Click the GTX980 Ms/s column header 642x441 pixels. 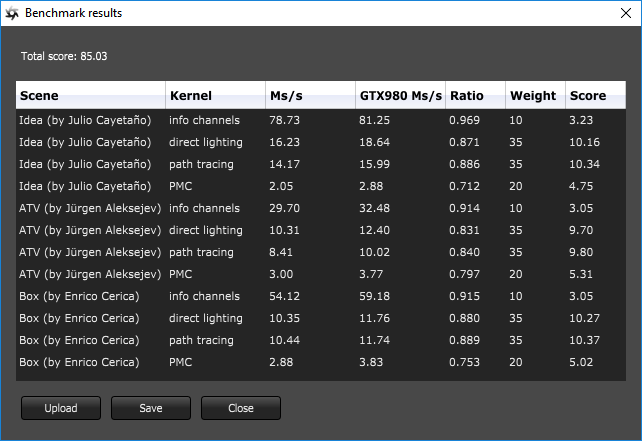pos(399,96)
